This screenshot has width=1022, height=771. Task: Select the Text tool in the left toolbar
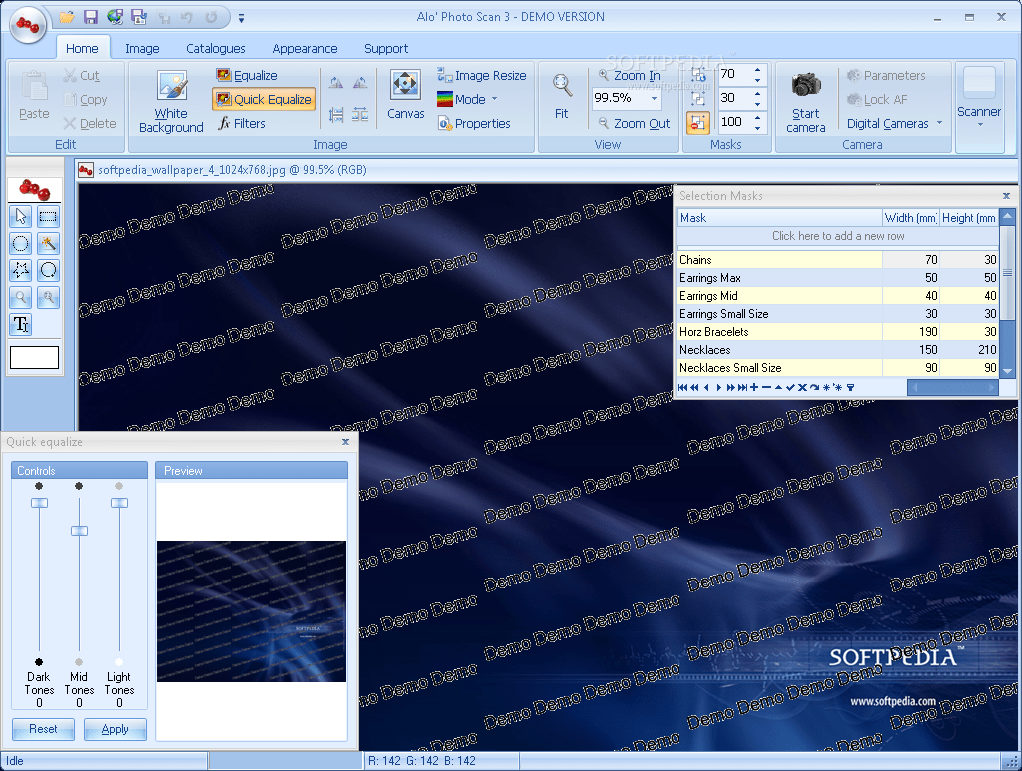20,324
